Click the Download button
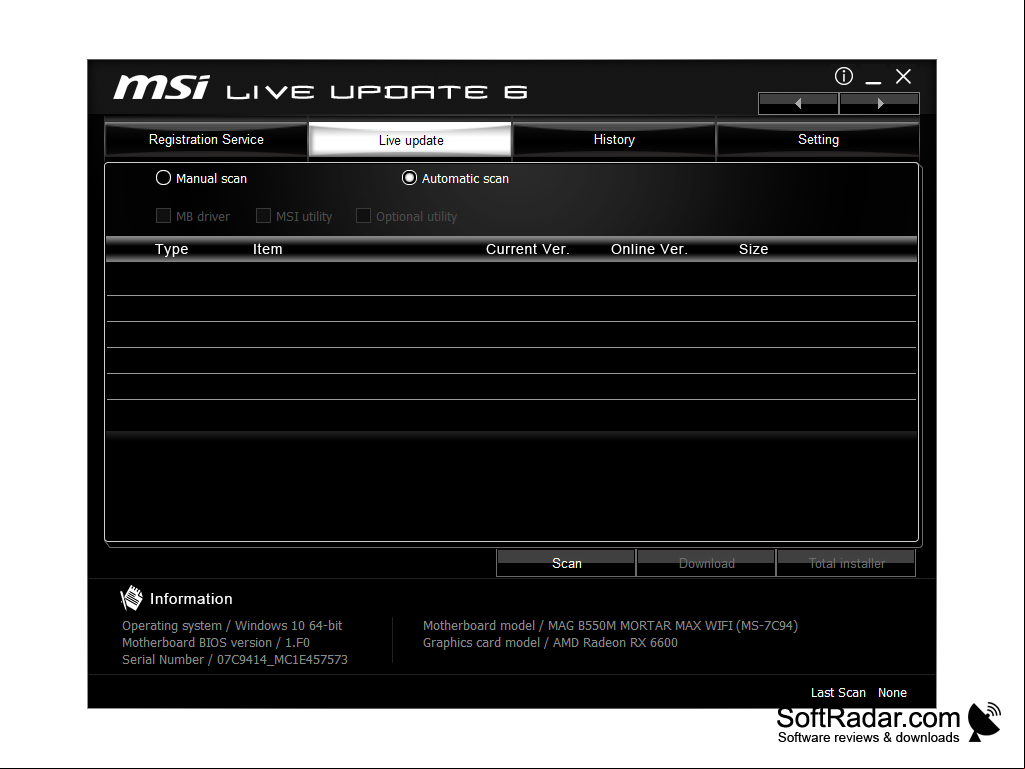This screenshot has height=769, width=1025. pos(706,563)
